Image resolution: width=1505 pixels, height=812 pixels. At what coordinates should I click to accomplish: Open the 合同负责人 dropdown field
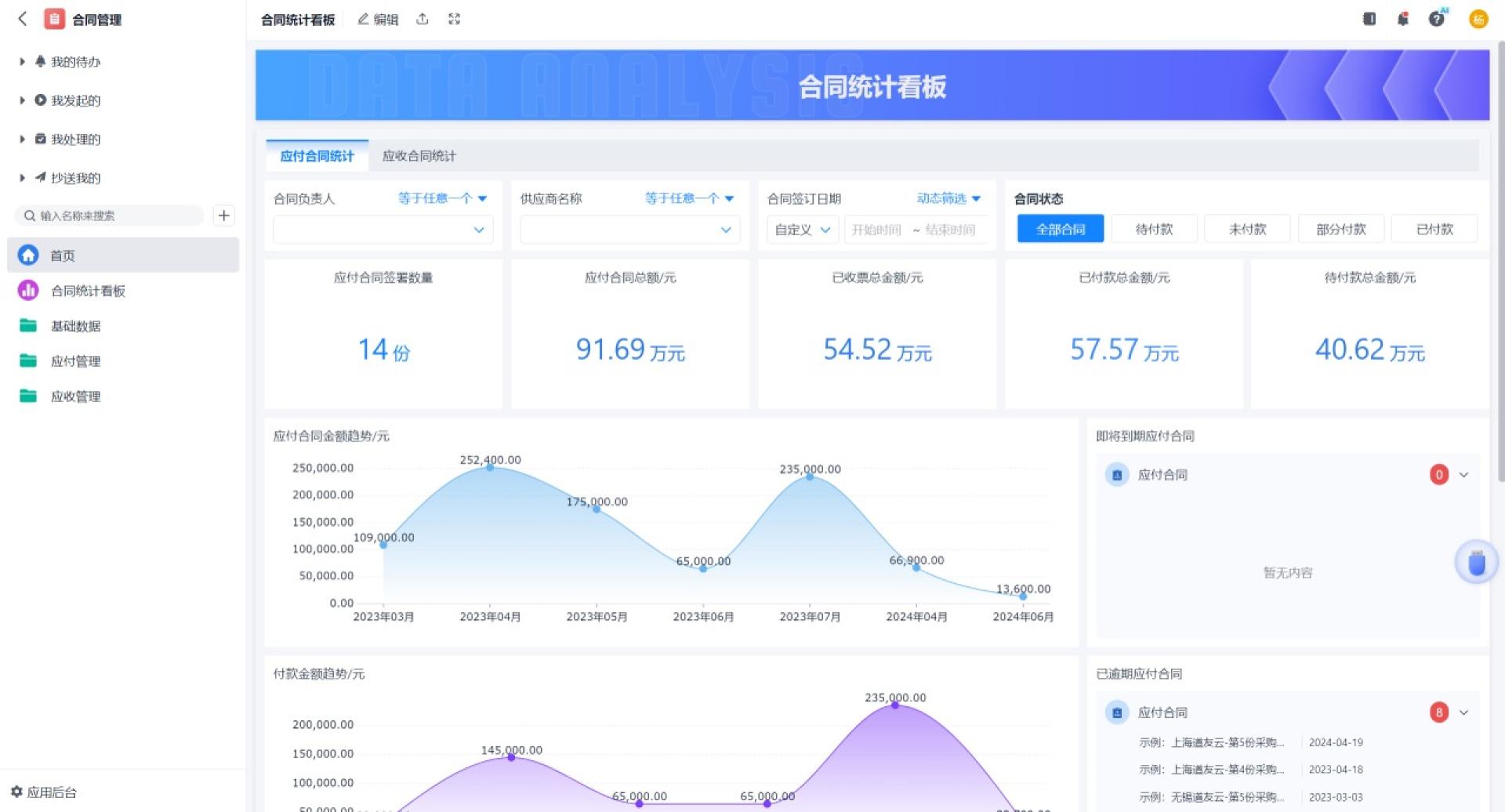(x=383, y=230)
